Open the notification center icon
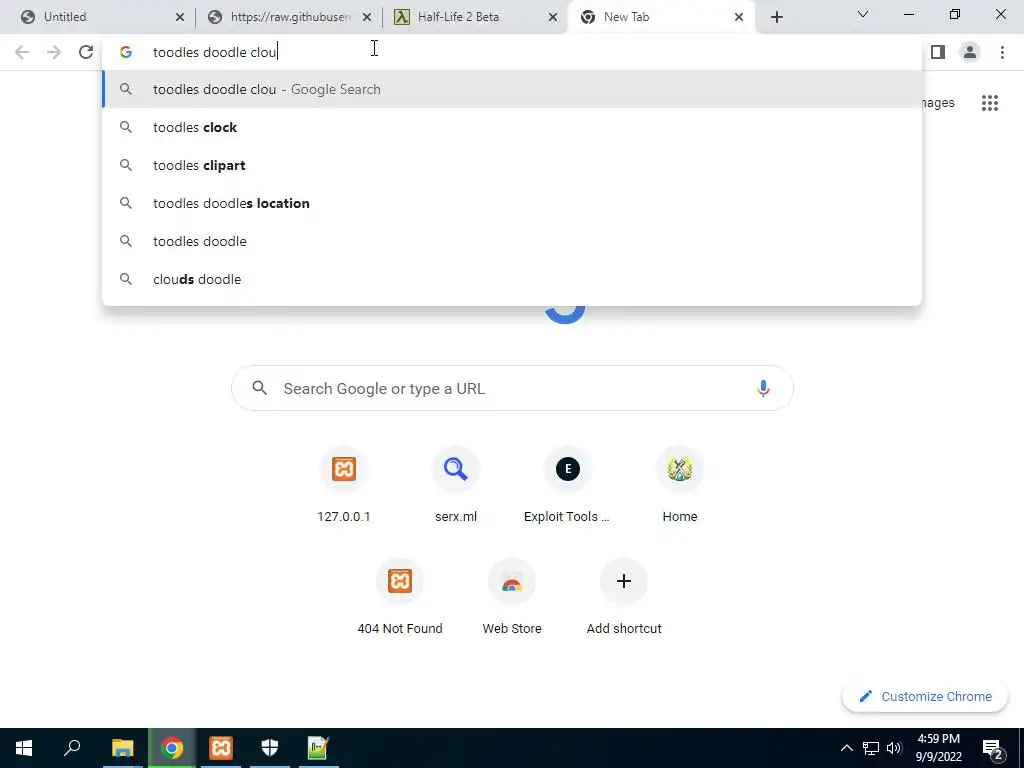This screenshot has width=1024, height=768. click(x=992, y=749)
